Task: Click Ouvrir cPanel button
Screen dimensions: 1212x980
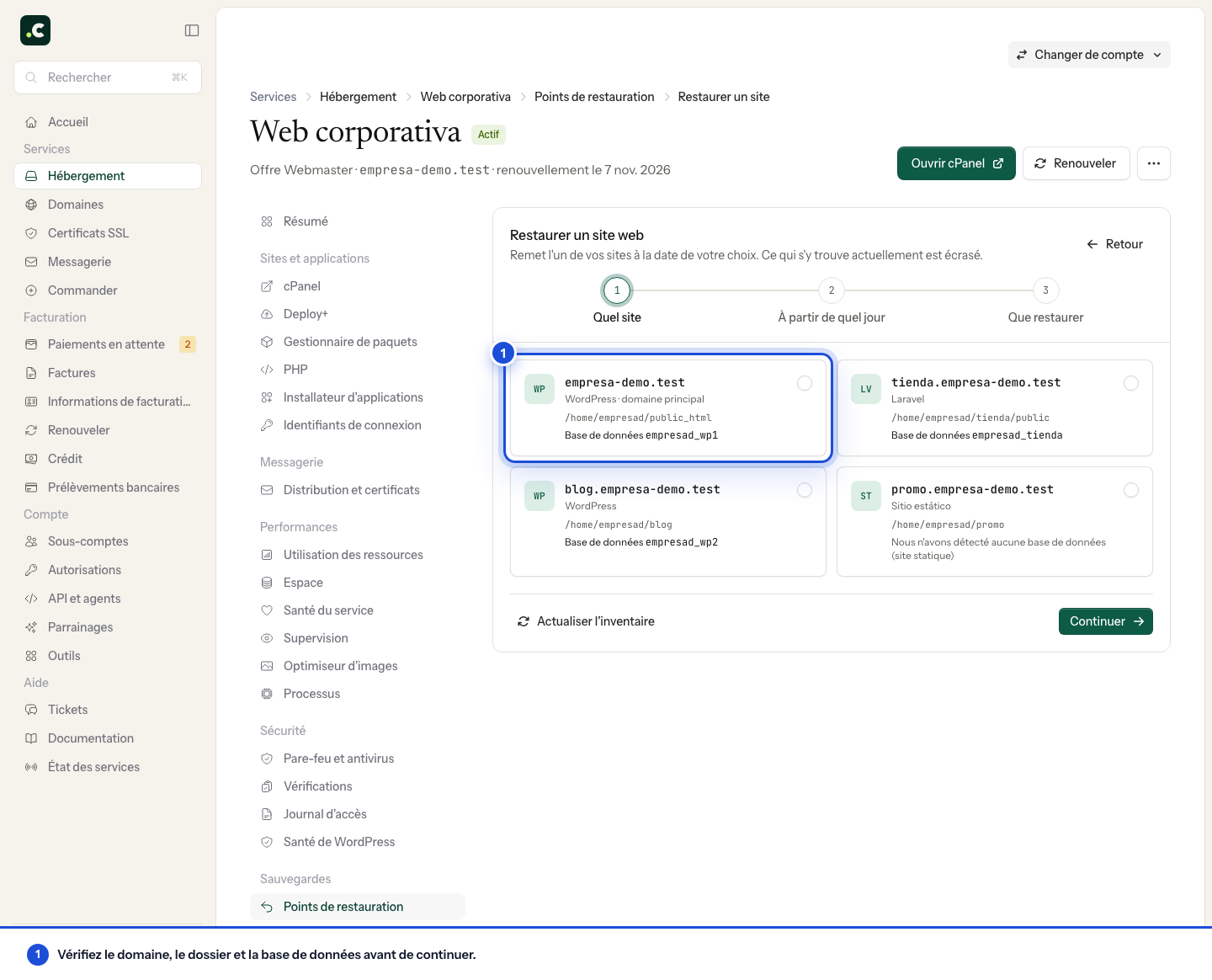Action: [x=956, y=163]
